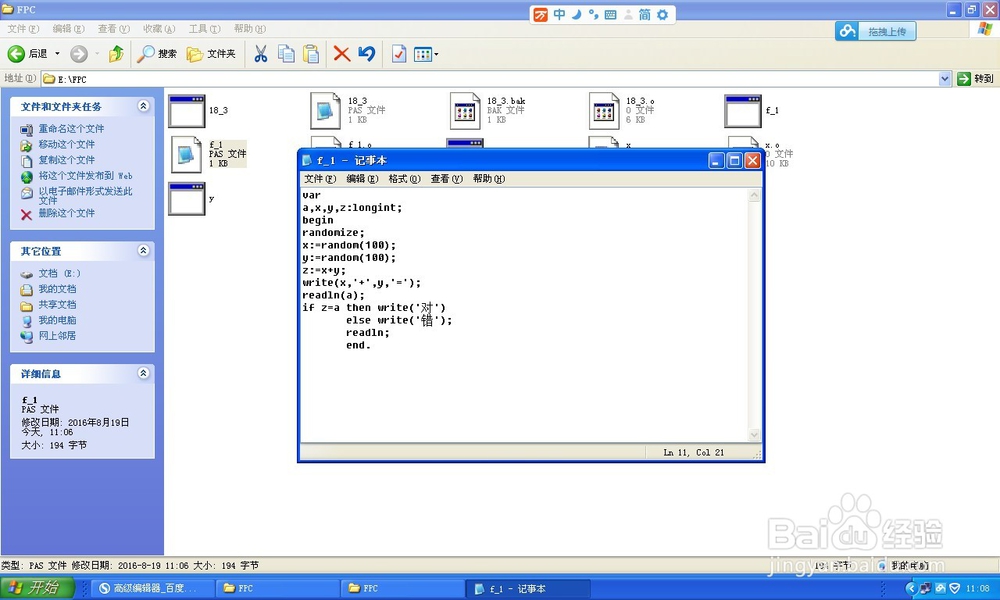This screenshot has width=1000, height=600.
Task: Click the Sogou input method logo icon
Action: 541,15
